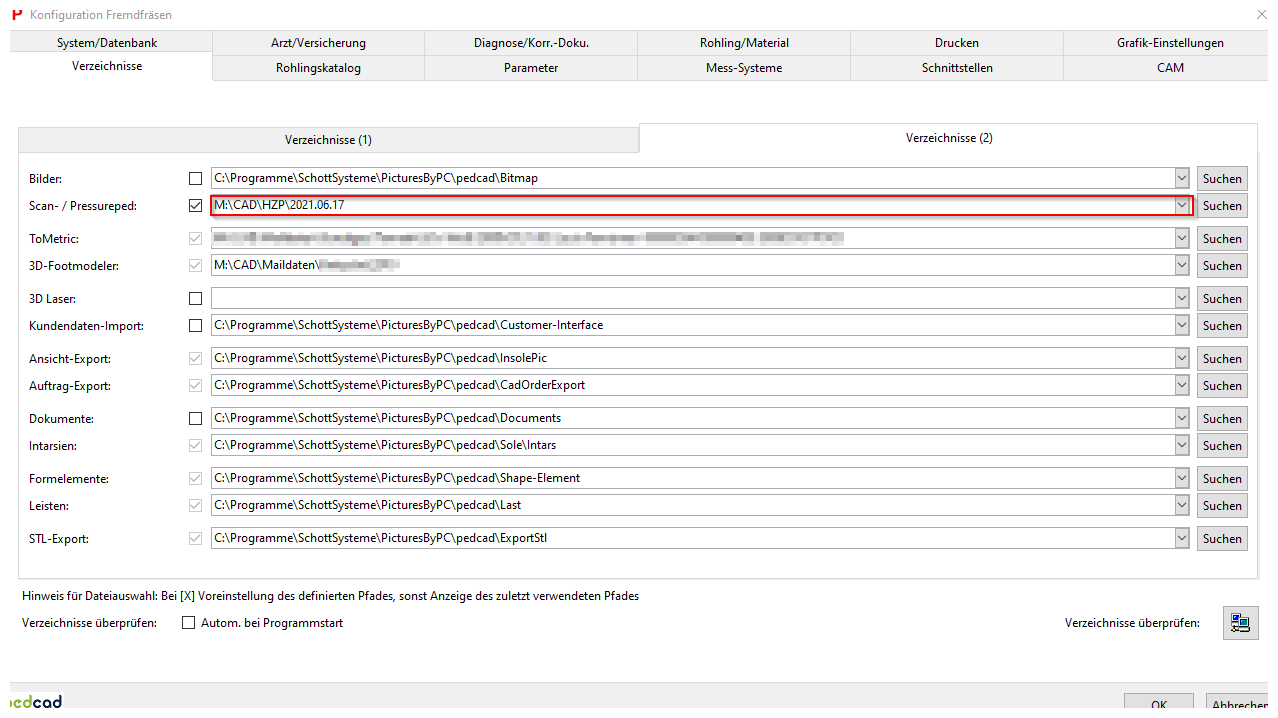Enable the Bilder path checkbox

click(195, 179)
